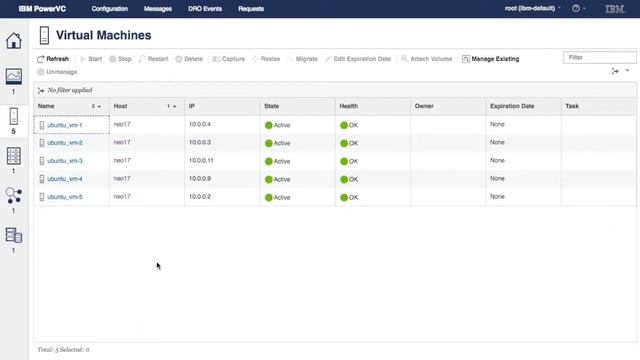Open the Messages menu

click(x=158, y=9)
